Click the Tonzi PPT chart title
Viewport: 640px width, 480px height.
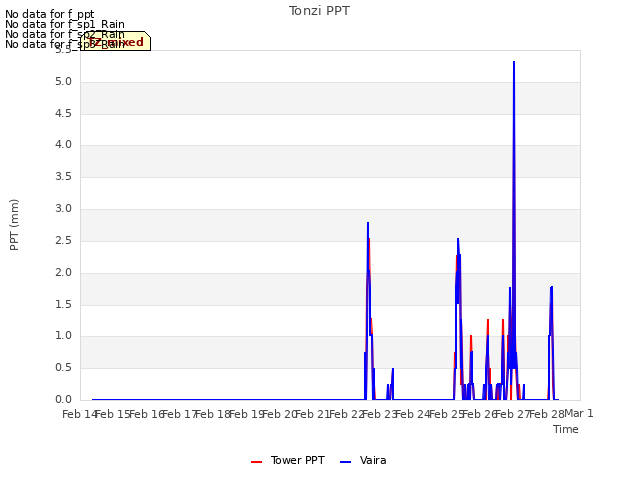(x=319, y=11)
